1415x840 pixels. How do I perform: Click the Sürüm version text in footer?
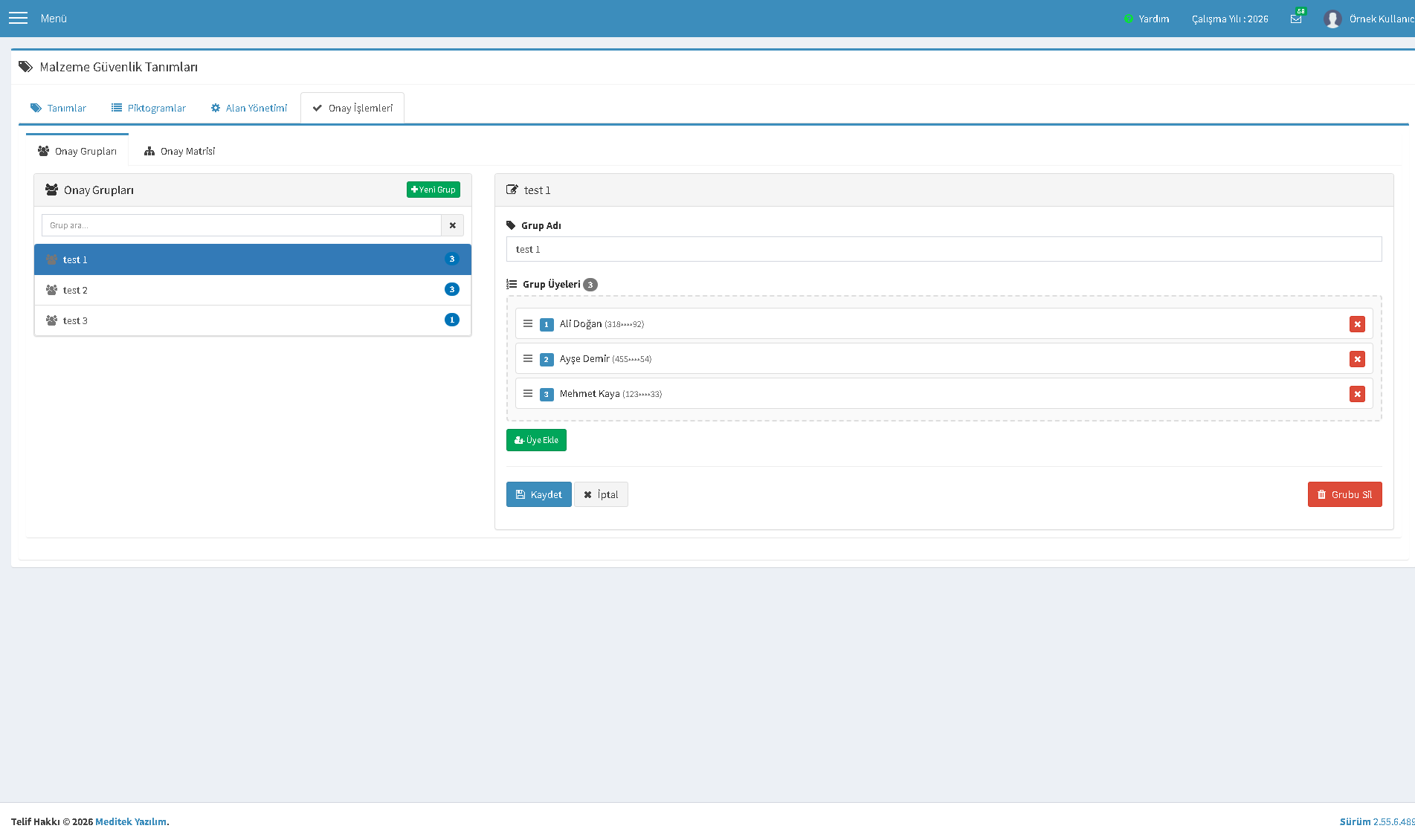coord(1377,821)
